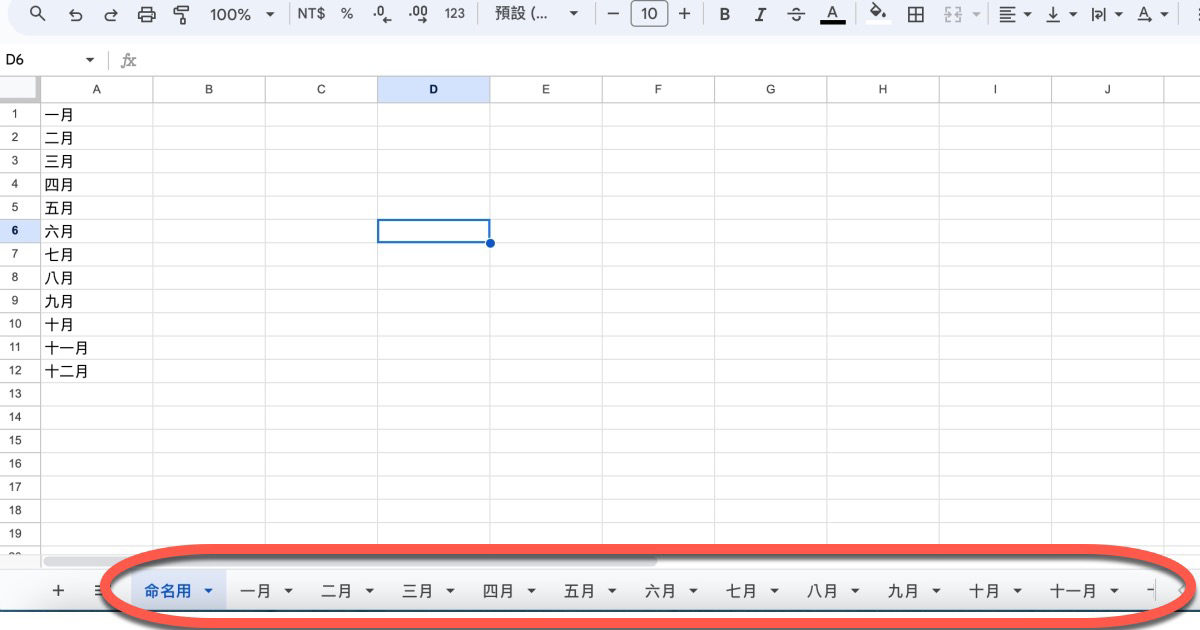The width and height of the screenshot is (1200, 630).
Task: Toggle italic formatting
Action: tap(760, 14)
